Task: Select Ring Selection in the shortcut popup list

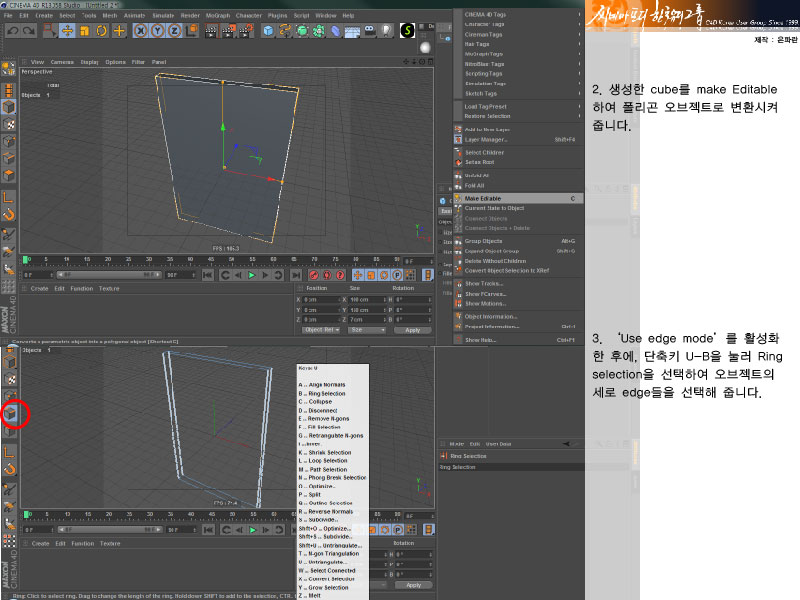Action: 326,393
